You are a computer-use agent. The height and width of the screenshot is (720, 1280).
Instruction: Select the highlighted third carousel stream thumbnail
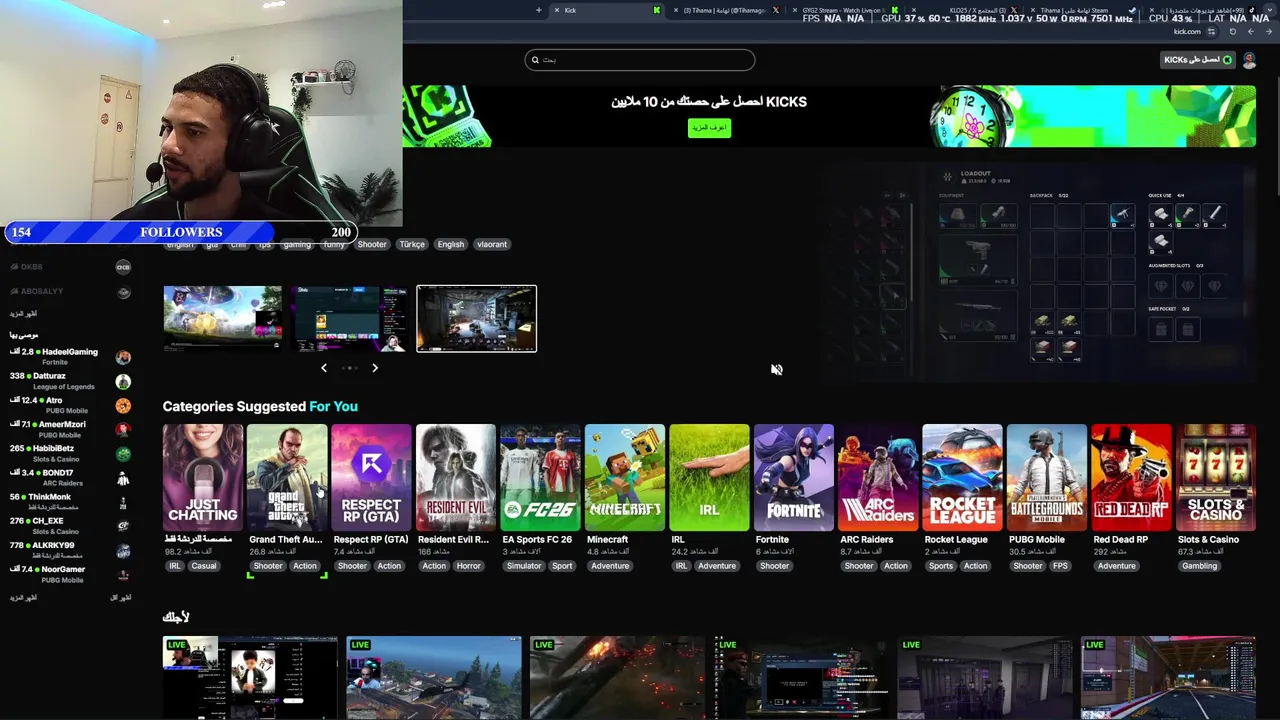point(476,319)
